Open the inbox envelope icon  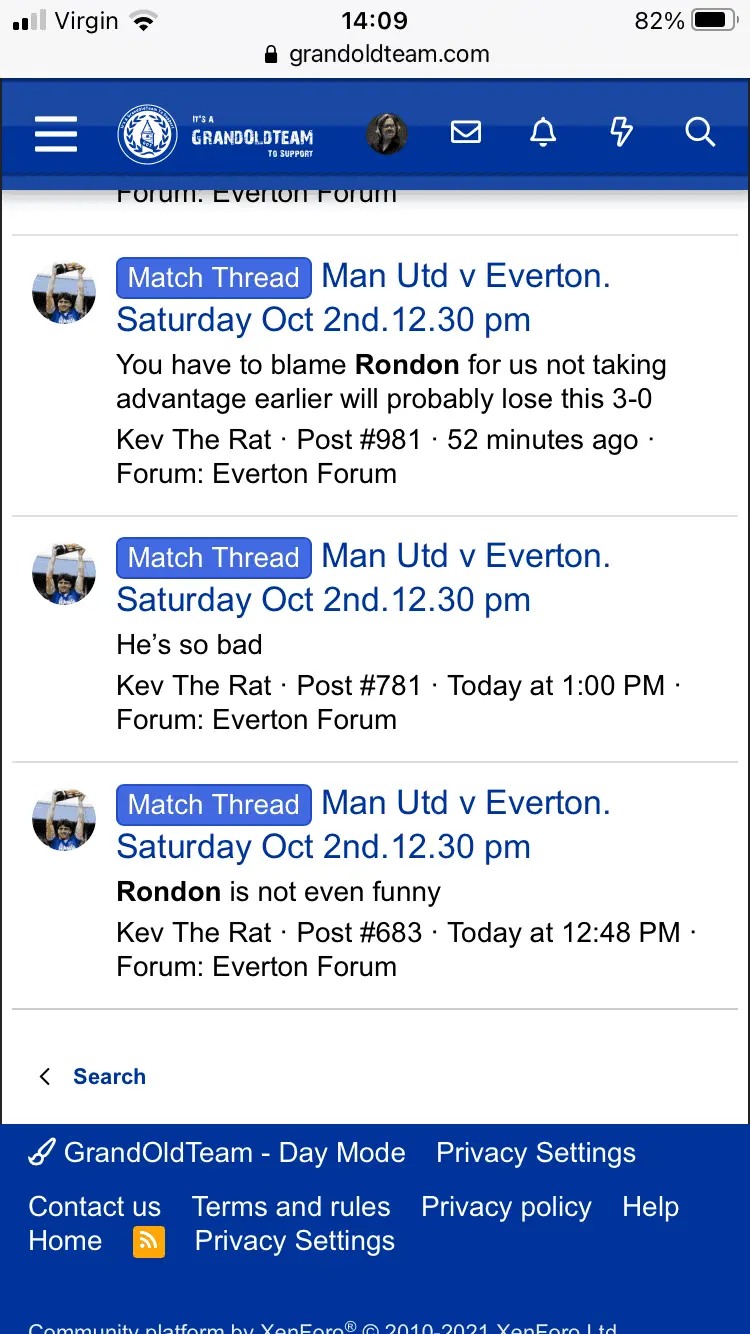click(x=466, y=132)
